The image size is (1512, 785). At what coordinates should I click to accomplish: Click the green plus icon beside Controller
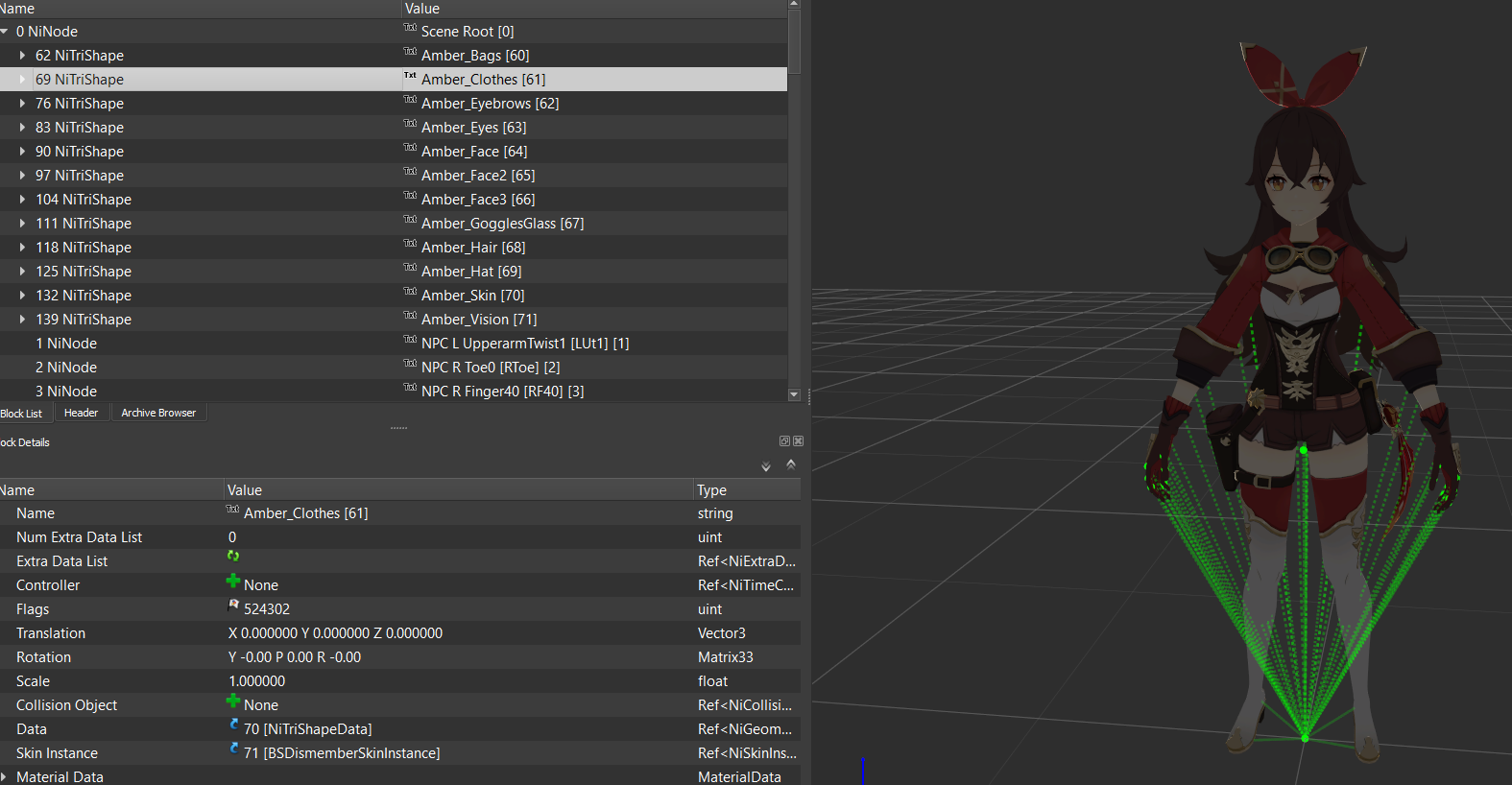[x=233, y=581]
